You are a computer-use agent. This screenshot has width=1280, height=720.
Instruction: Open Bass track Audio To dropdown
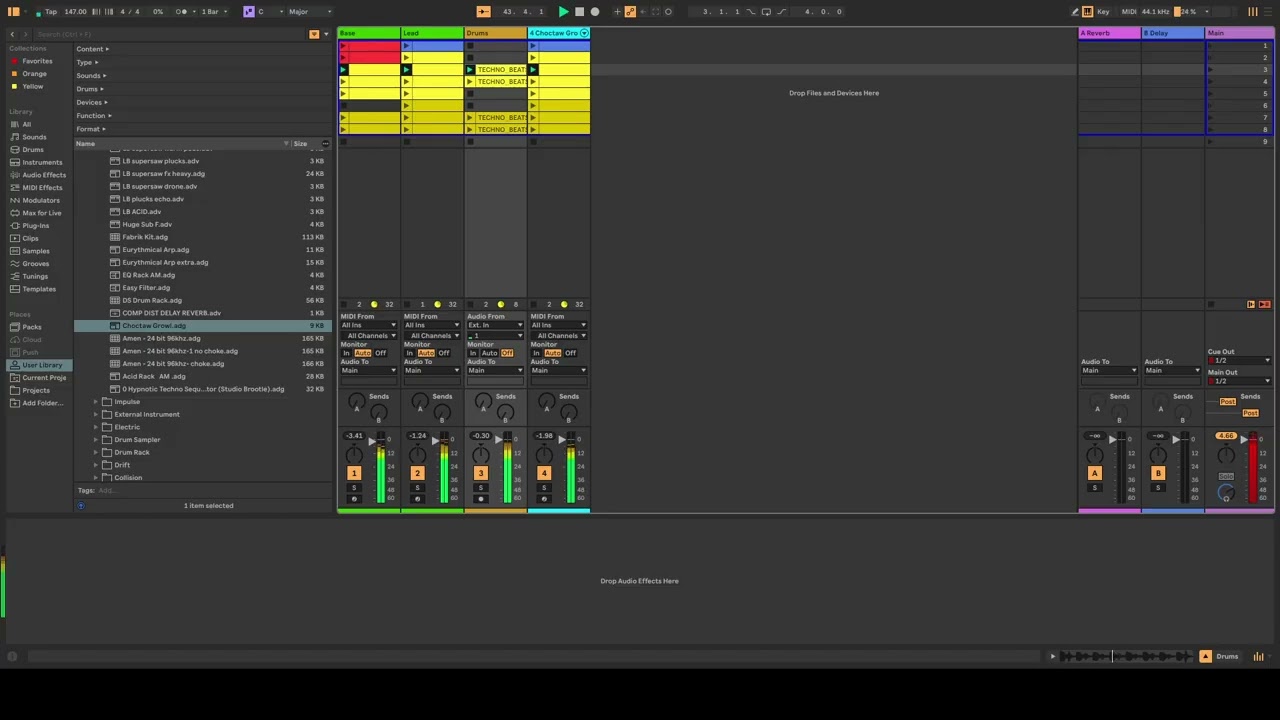pos(368,371)
